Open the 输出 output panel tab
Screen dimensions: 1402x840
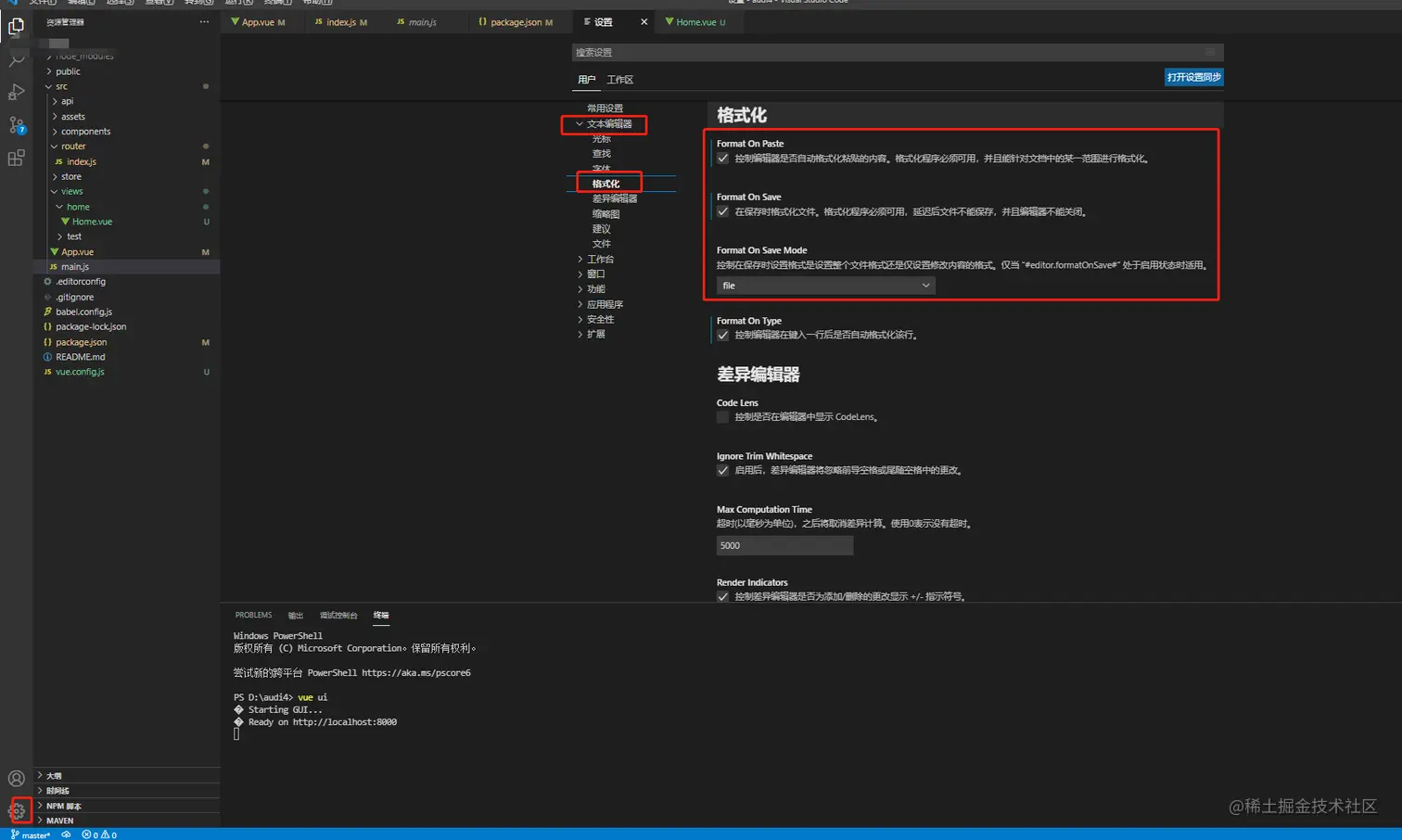[296, 616]
